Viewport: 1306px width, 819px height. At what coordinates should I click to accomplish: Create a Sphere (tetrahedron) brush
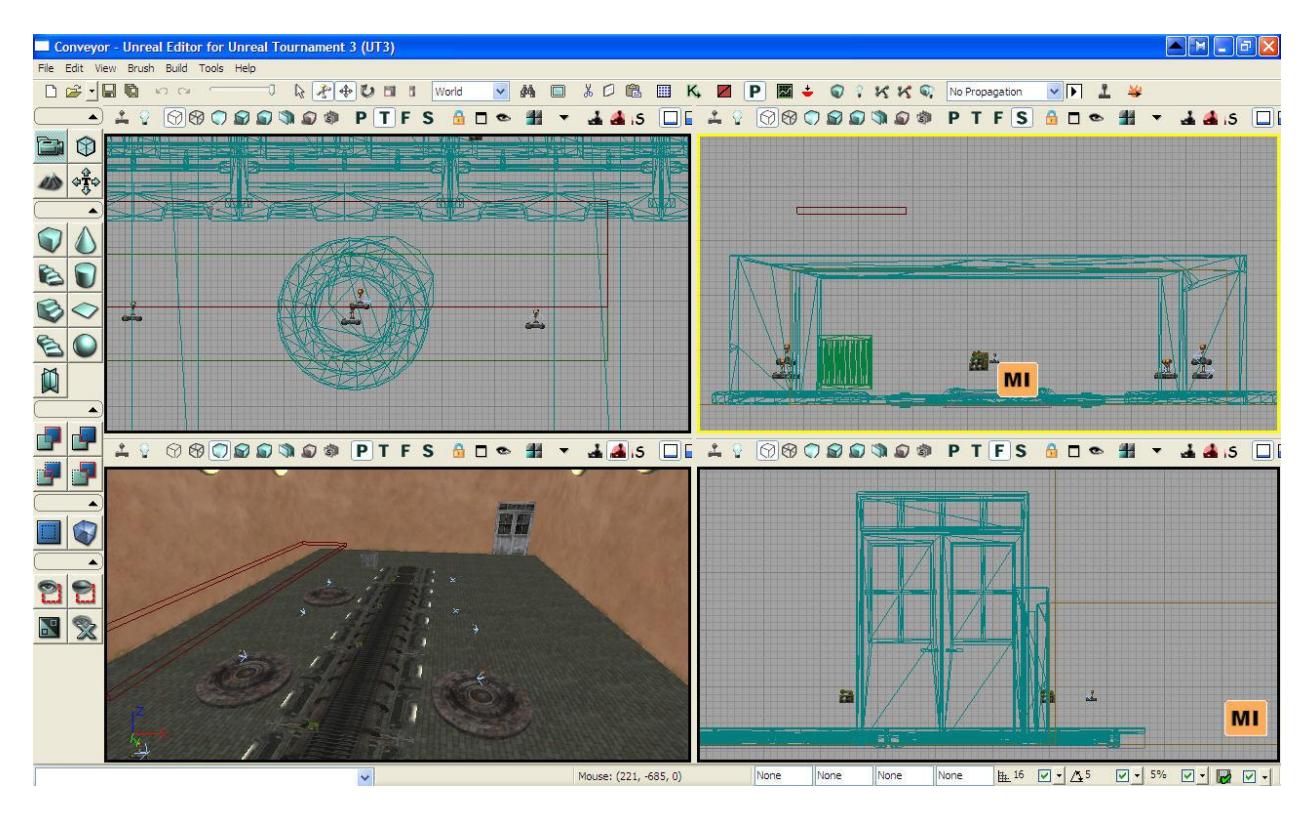(84, 345)
